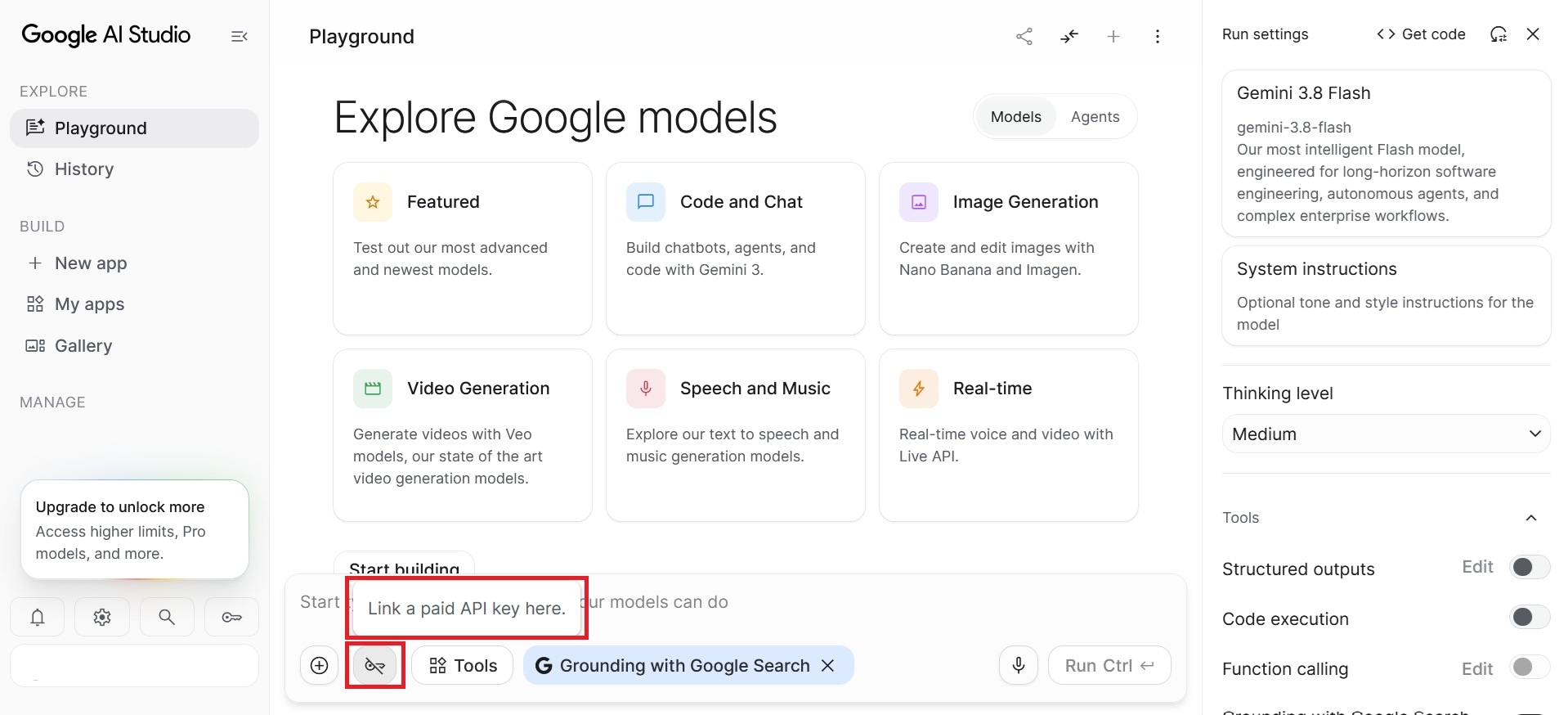Screen dimensions: 1568x715
Task: Open the Featured models card
Action: click(463, 249)
